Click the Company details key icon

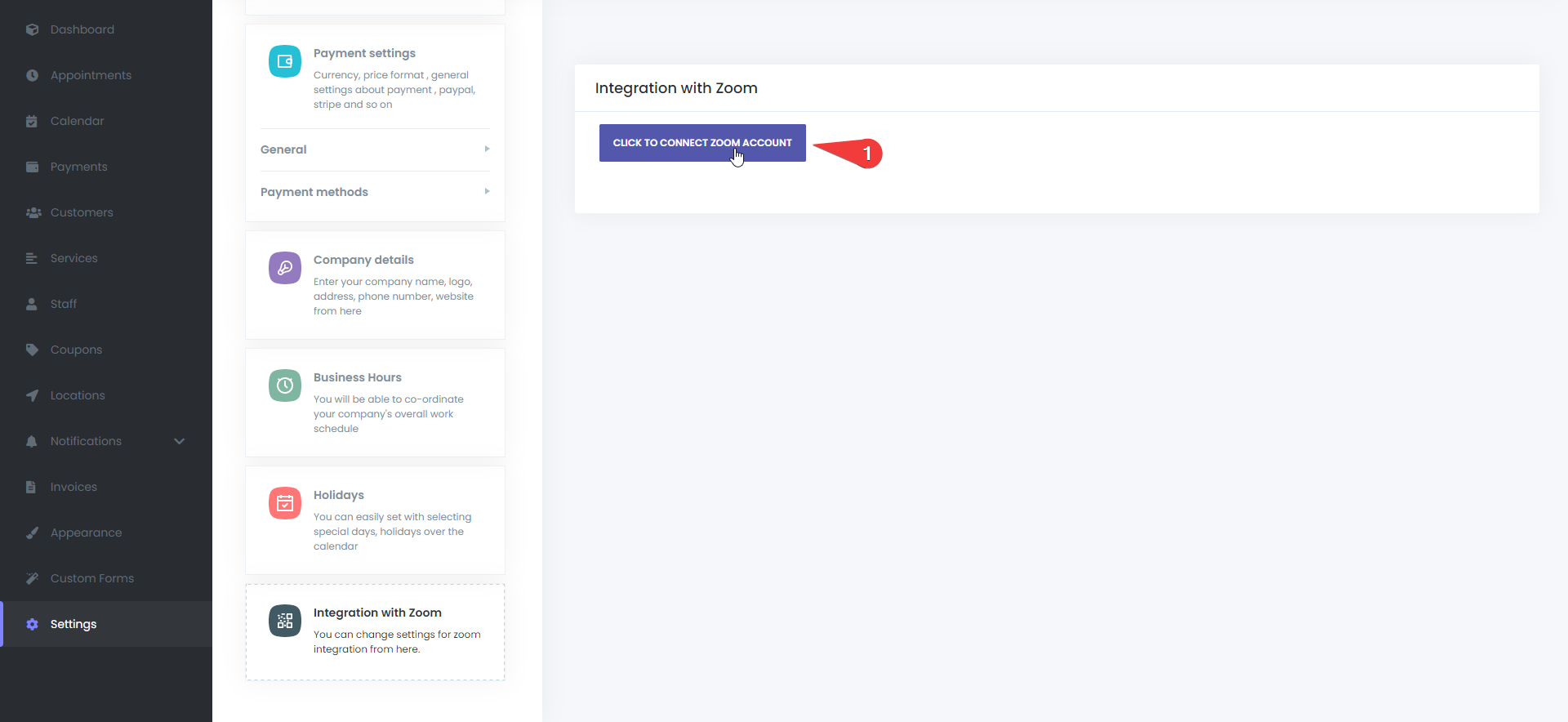285,268
